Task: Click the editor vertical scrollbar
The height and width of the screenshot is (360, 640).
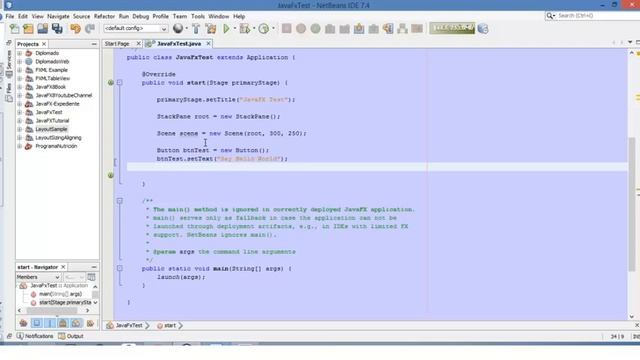Action: tap(632, 204)
